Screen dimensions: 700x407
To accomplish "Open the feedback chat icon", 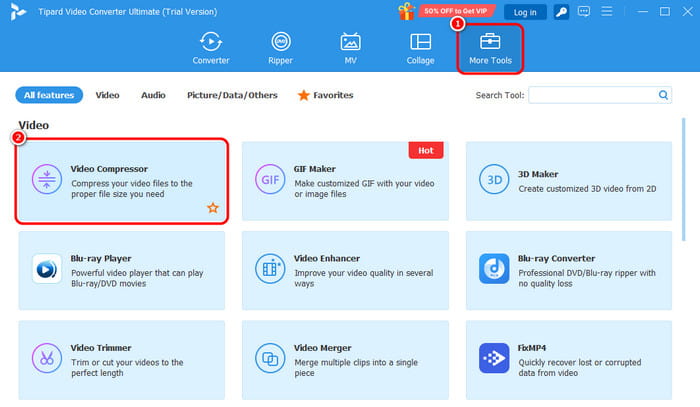I will [583, 12].
